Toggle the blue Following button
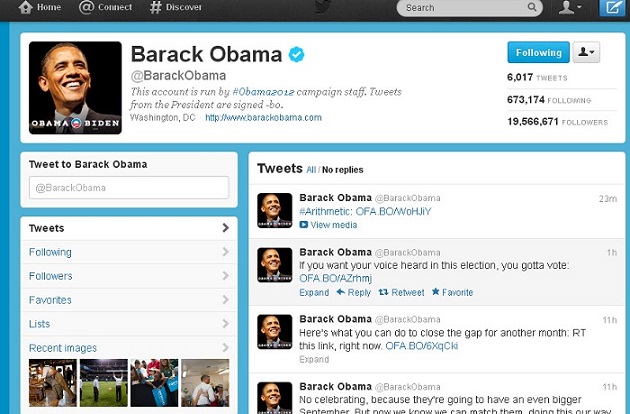630x414 pixels. click(x=538, y=52)
